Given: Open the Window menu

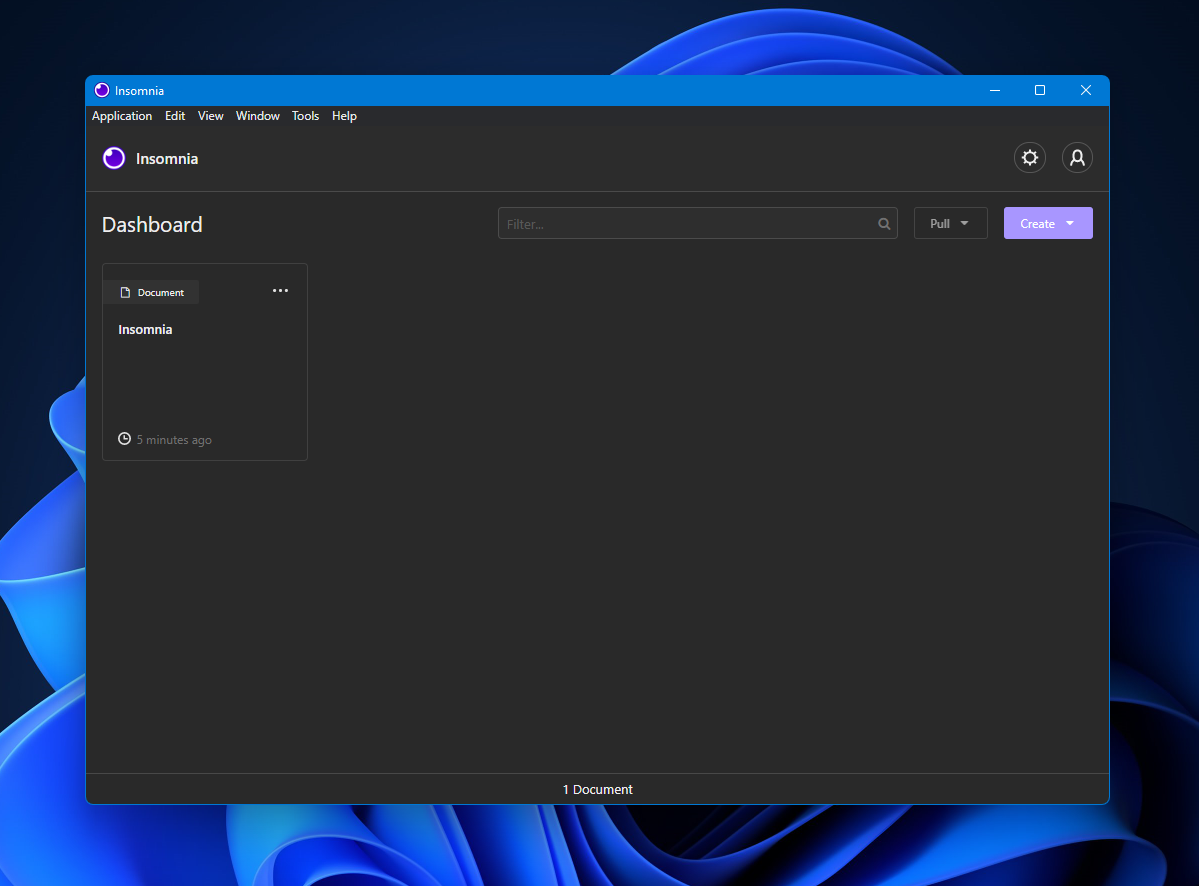Looking at the screenshot, I should coord(257,116).
